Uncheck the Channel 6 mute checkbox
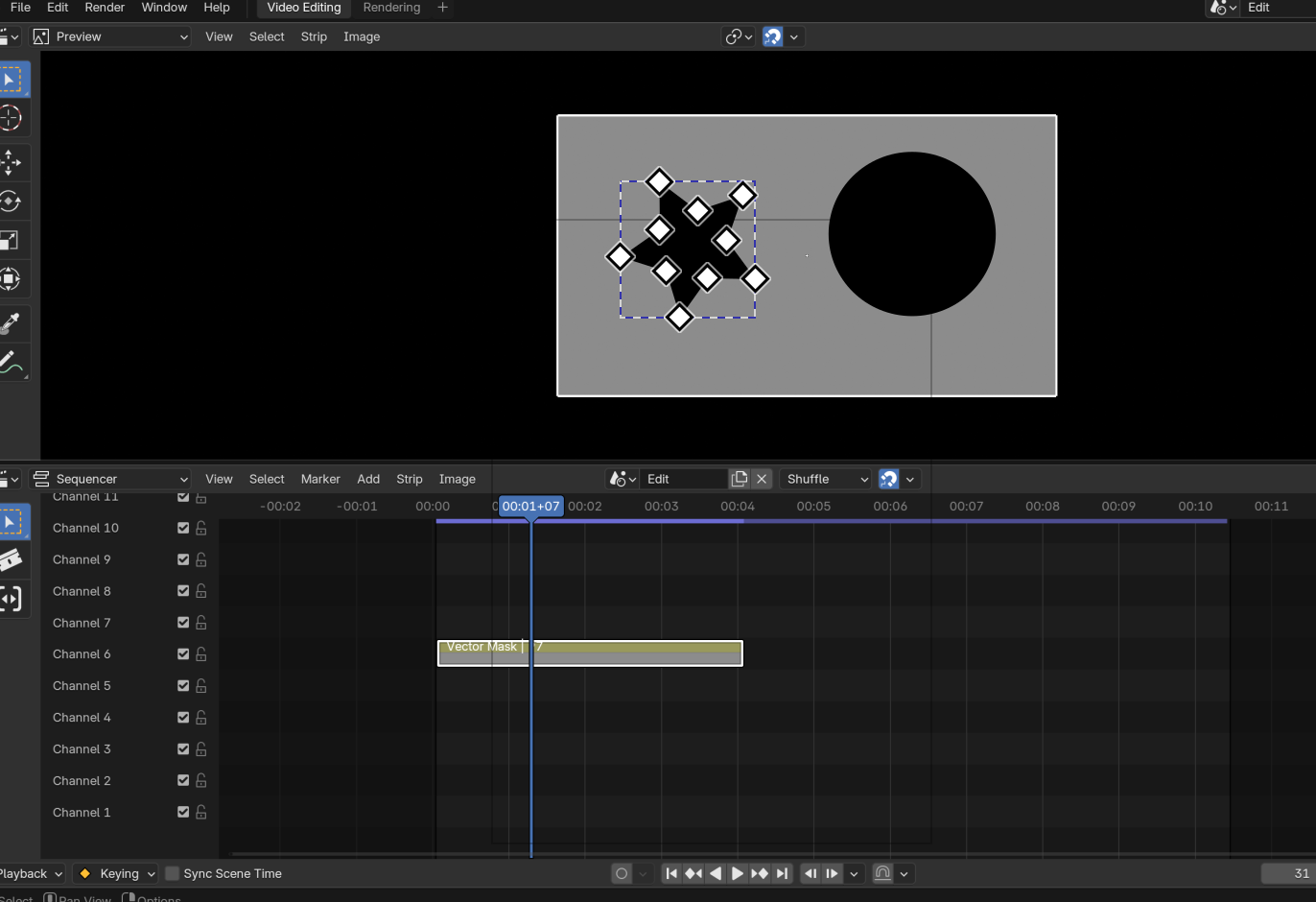This screenshot has height=902, width=1316. [183, 654]
